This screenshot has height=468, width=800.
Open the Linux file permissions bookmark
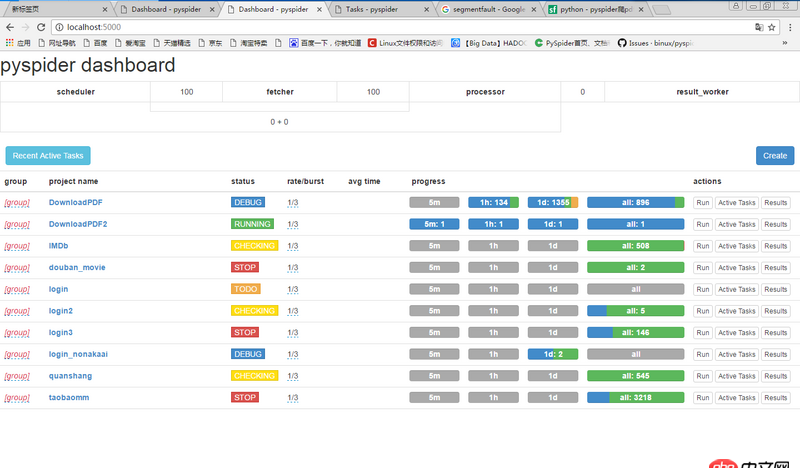(405, 43)
